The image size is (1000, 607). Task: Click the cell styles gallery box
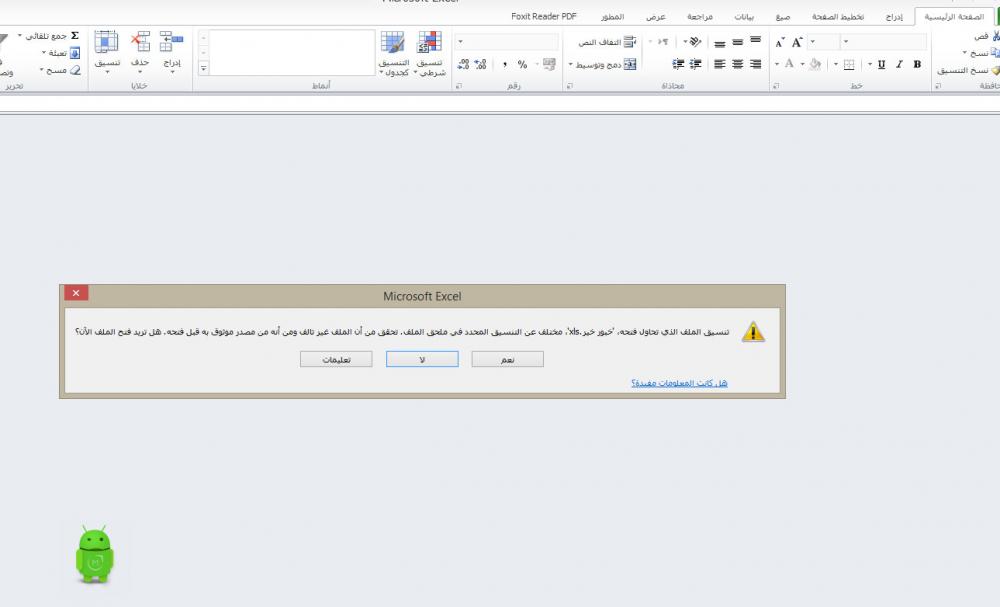(x=292, y=52)
